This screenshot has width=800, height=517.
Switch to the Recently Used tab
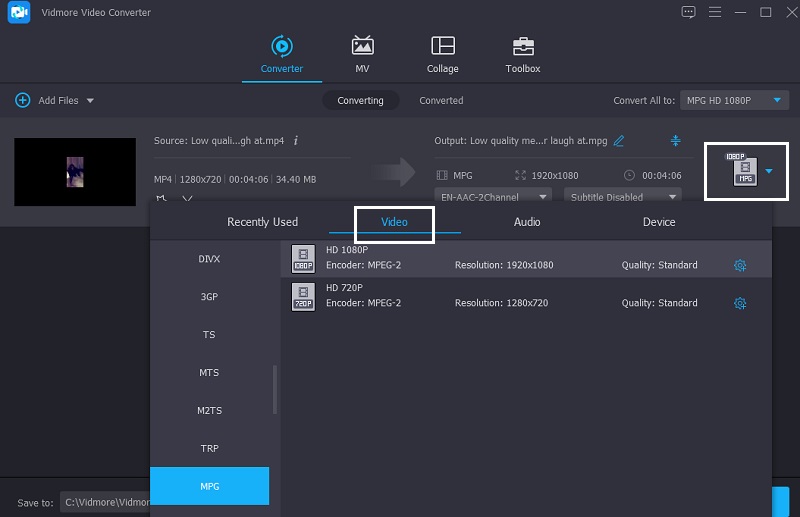(262, 222)
